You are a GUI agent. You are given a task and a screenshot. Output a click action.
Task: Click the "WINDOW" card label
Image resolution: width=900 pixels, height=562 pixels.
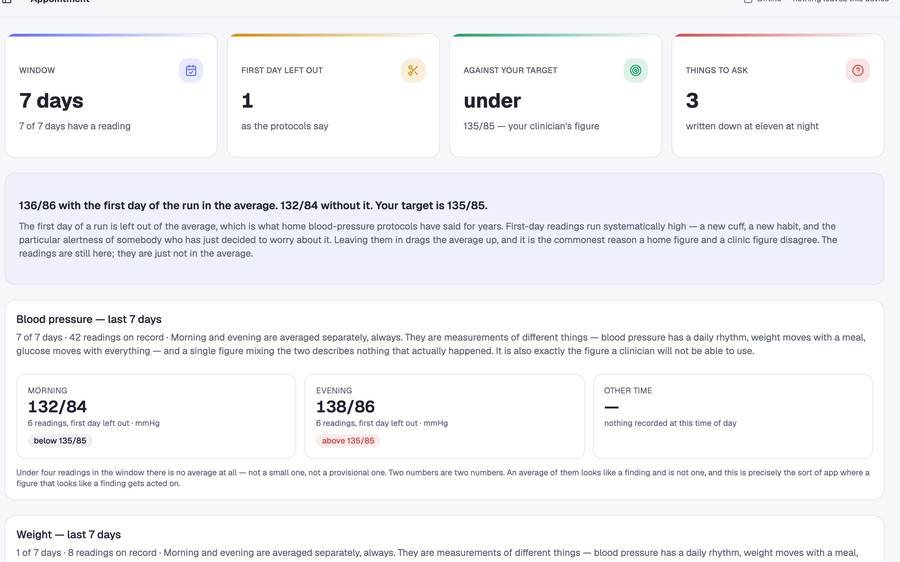pyautogui.click(x=37, y=70)
